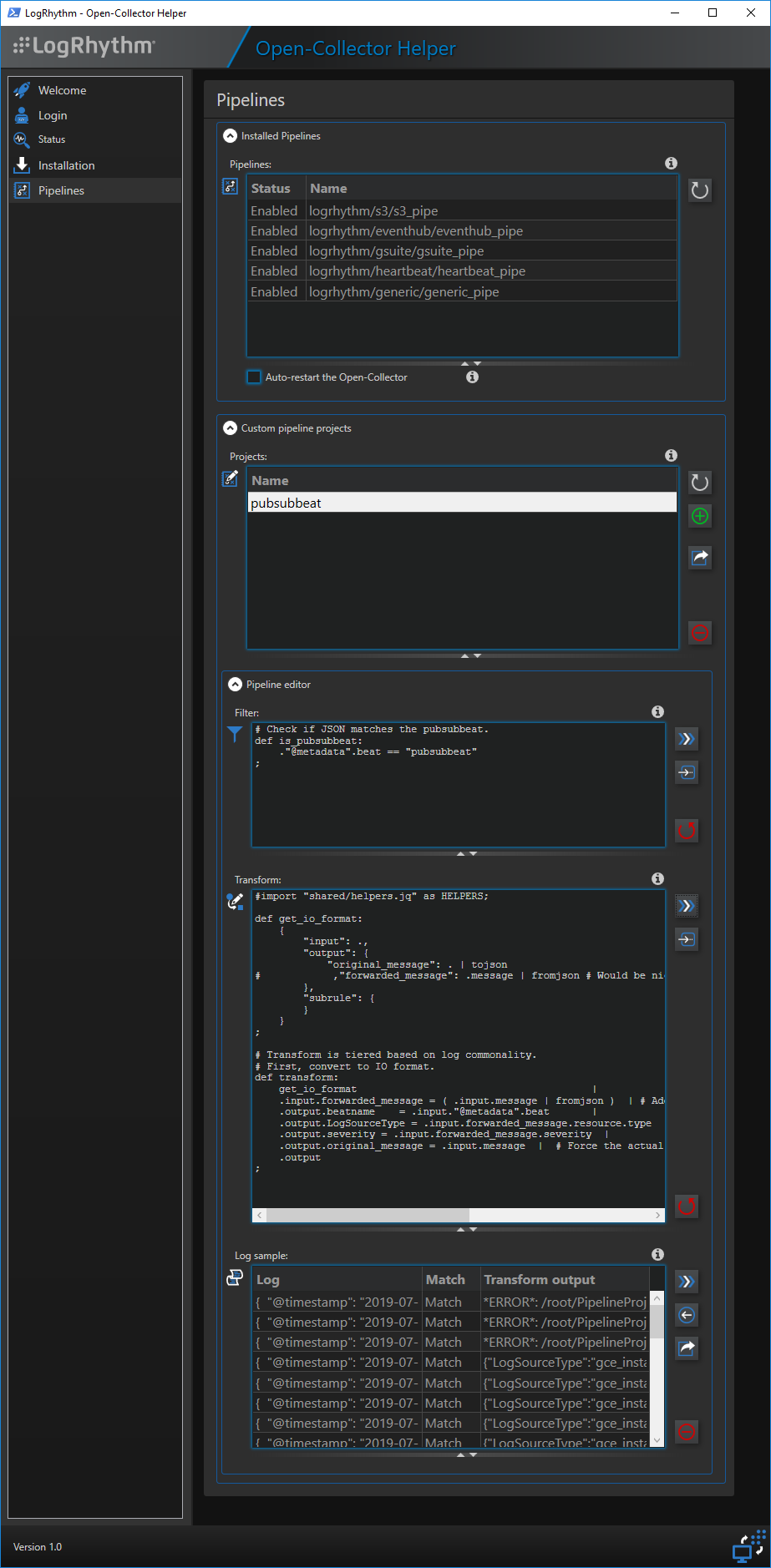This screenshot has width=771, height=1568.
Task: Select logrhythm/gsuite/gsuite_pipe pipeline row
Action: click(x=462, y=250)
